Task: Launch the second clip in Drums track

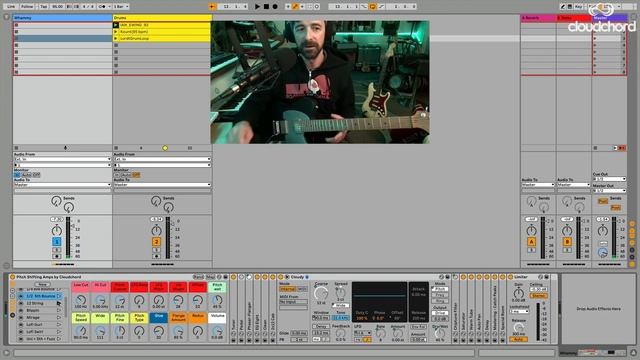Action: (116, 31)
